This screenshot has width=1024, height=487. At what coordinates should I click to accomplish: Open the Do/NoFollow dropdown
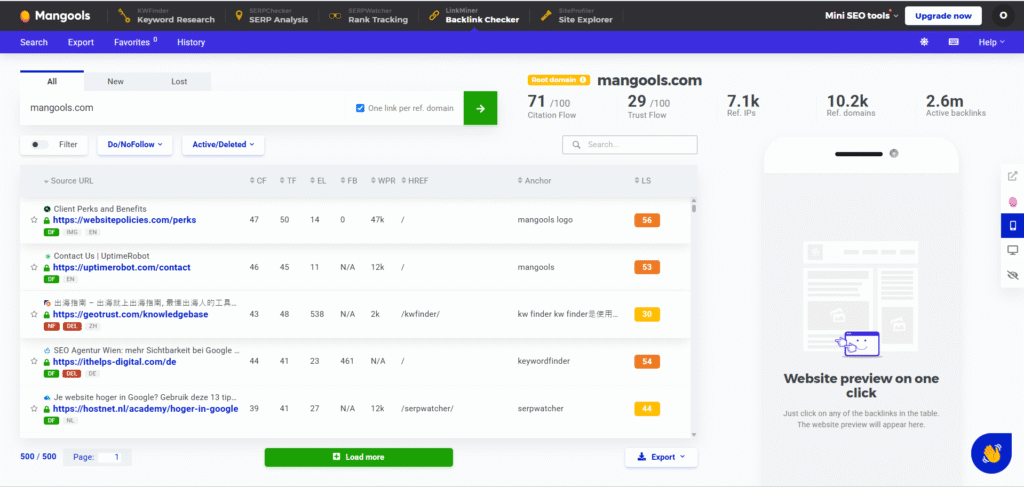(x=135, y=145)
